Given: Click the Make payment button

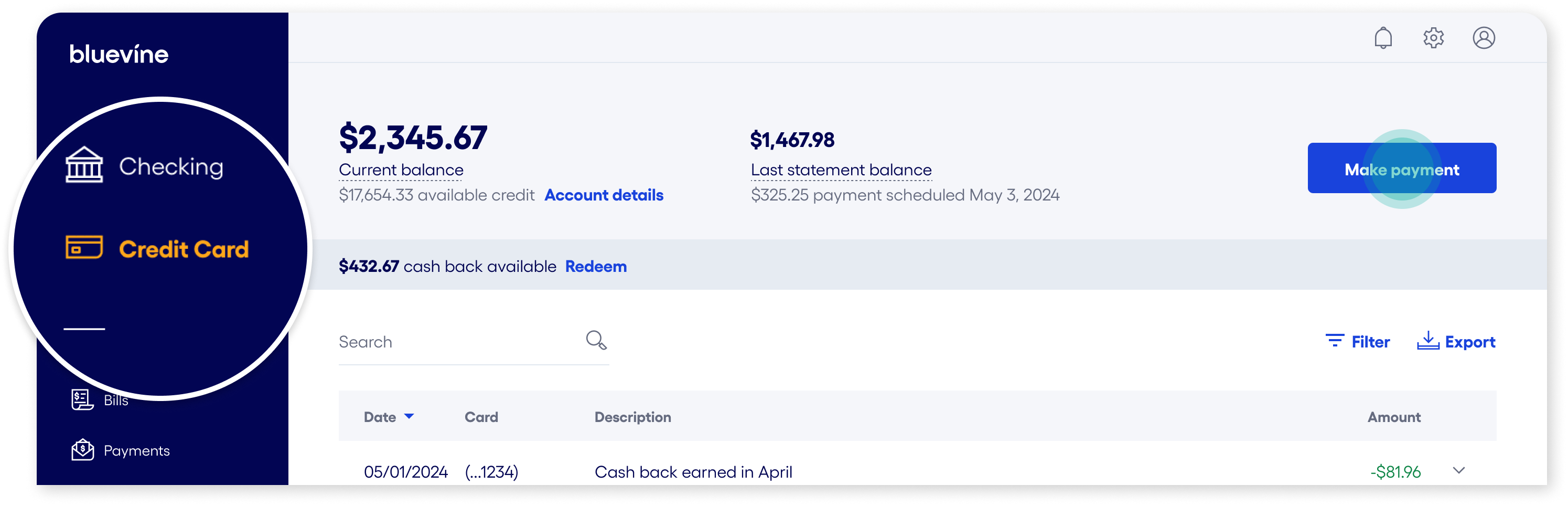Looking at the screenshot, I should click(x=1401, y=168).
